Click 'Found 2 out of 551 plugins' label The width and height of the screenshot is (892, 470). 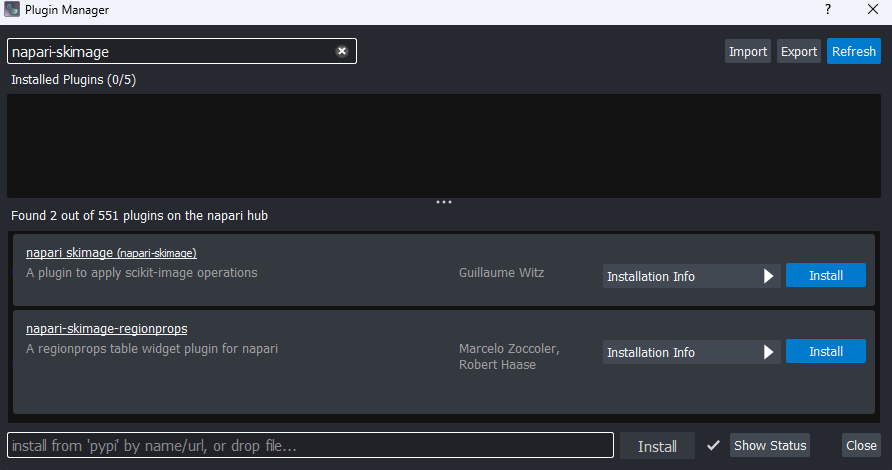[139, 216]
